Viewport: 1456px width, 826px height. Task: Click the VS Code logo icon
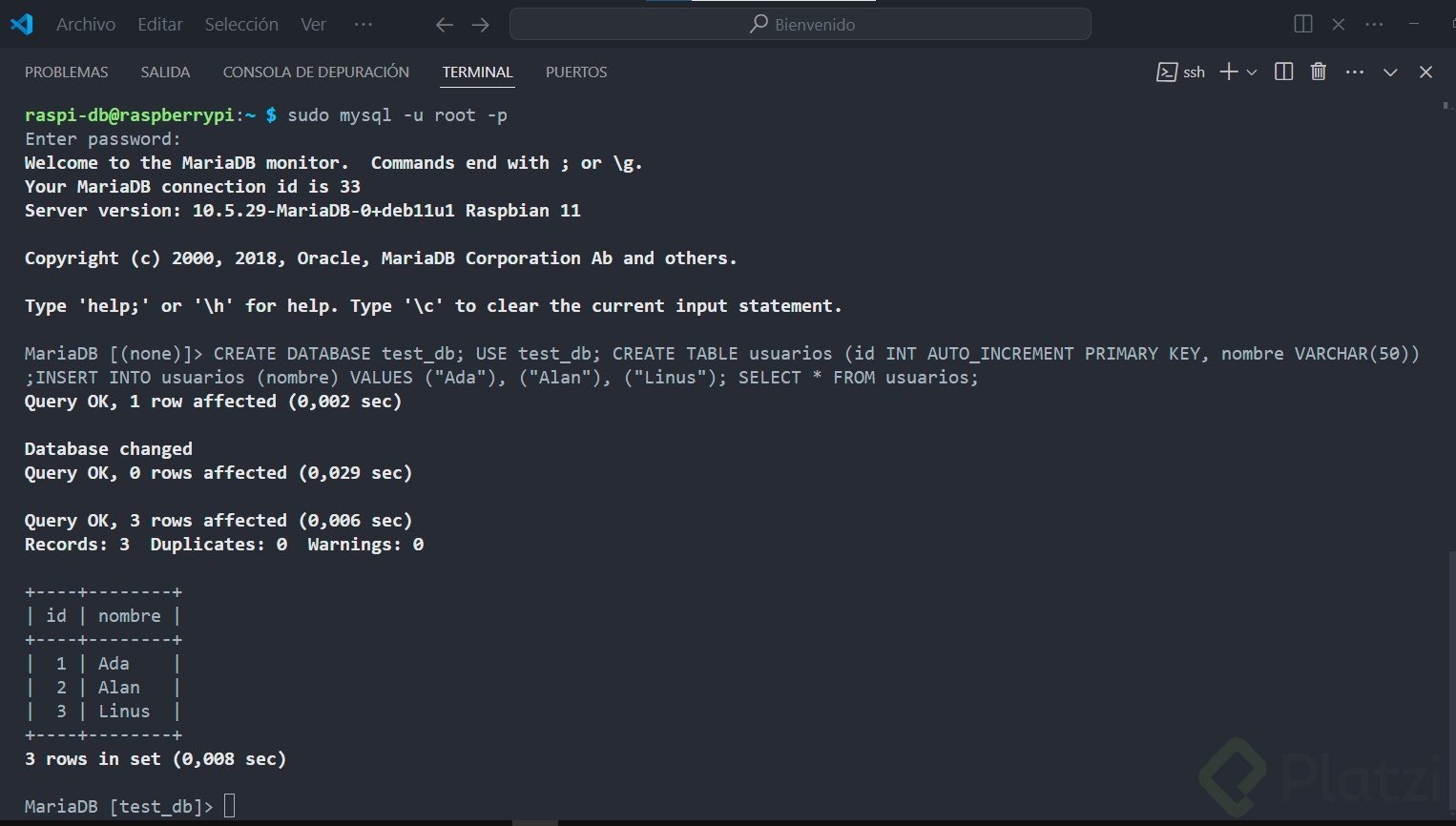pyautogui.click(x=21, y=24)
